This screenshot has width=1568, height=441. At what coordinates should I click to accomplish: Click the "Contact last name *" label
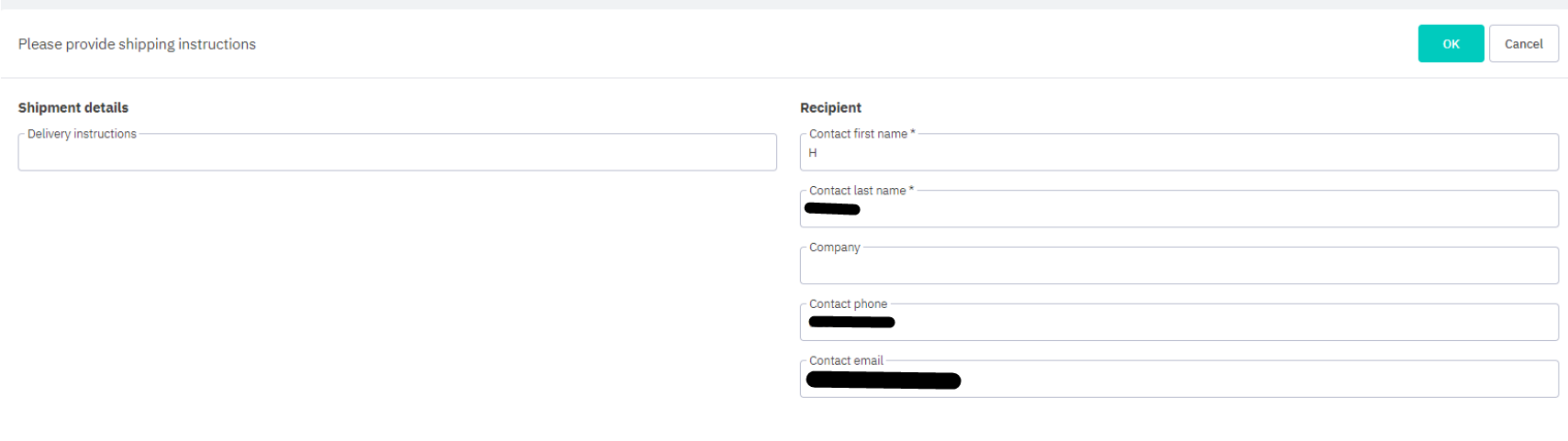[861, 191]
